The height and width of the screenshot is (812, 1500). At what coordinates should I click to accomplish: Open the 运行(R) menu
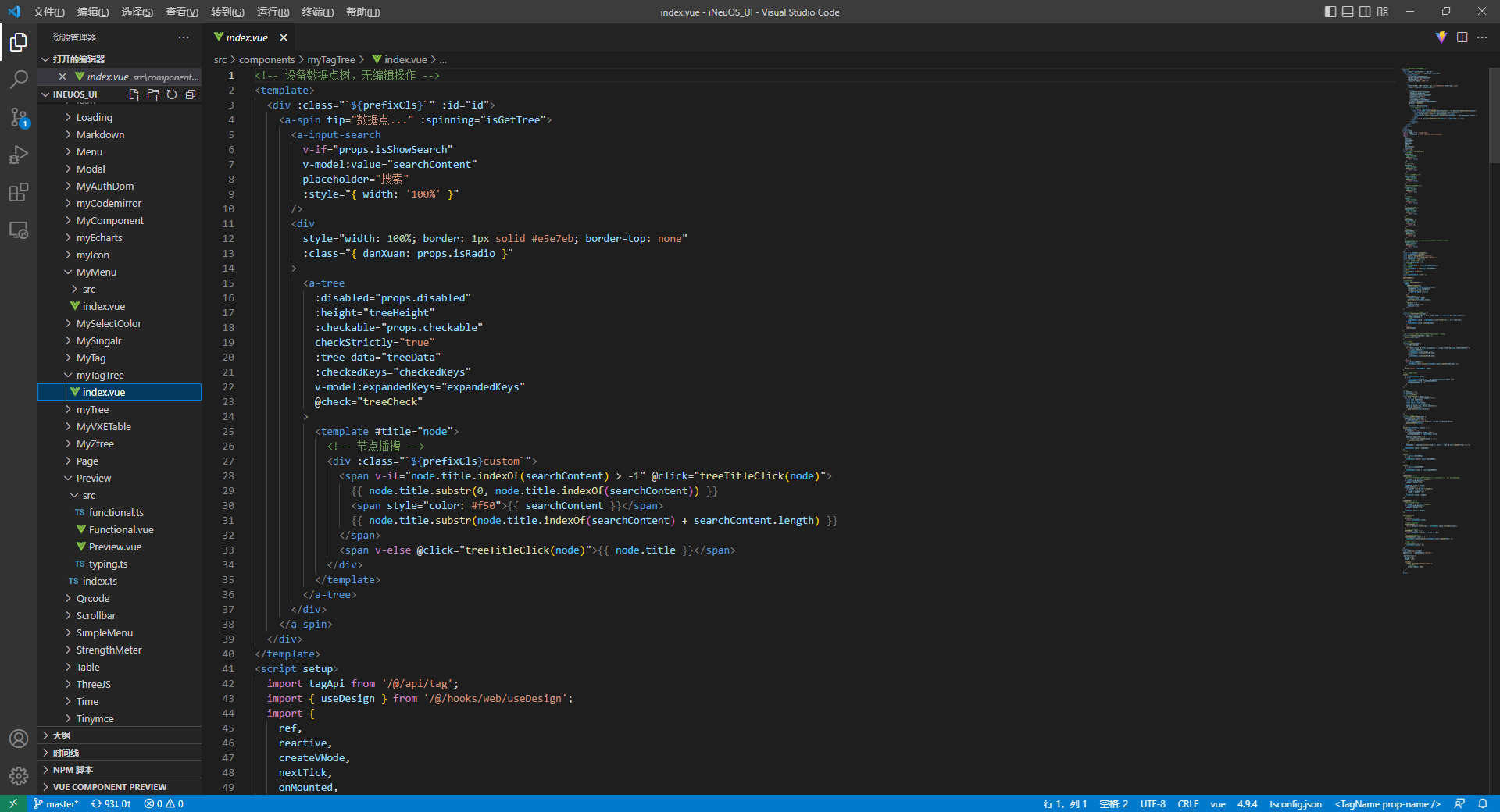click(x=273, y=12)
